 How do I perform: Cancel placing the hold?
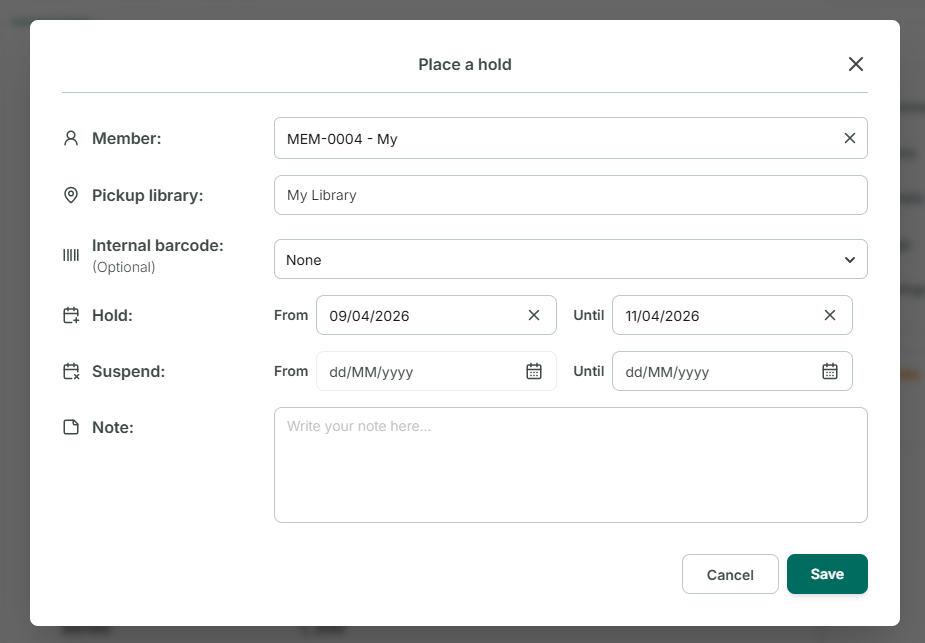click(x=730, y=574)
